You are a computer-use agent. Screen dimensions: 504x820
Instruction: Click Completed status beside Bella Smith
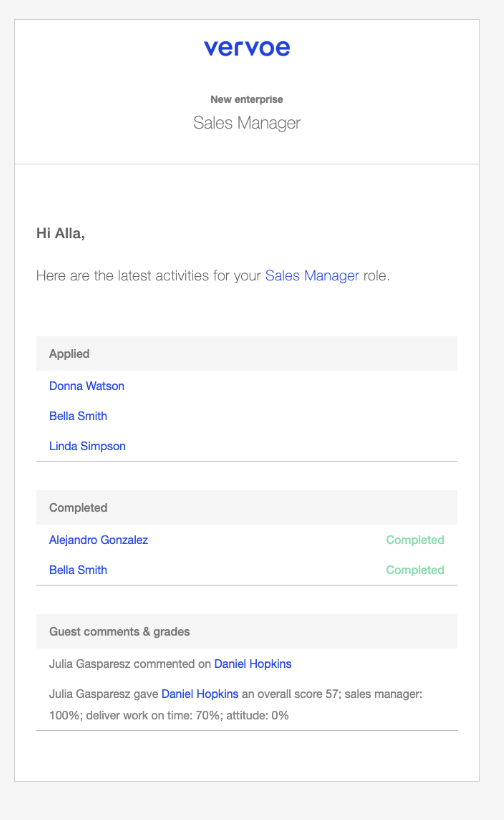click(415, 570)
